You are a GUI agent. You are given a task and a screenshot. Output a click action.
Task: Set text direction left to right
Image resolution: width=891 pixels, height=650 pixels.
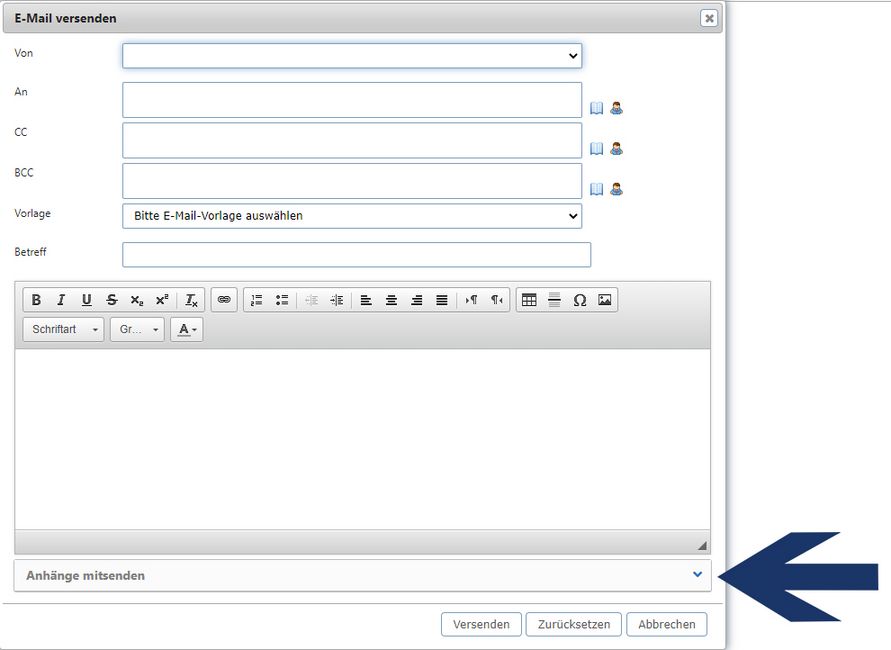click(471, 300)
